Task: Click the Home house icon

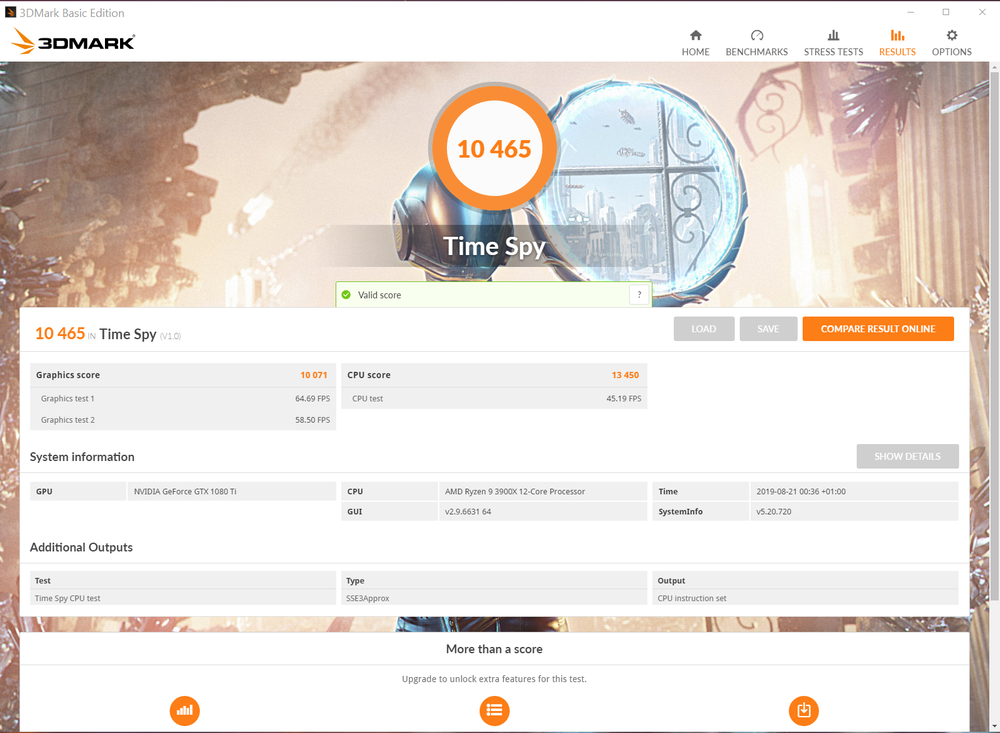Action: coord(695,35)
